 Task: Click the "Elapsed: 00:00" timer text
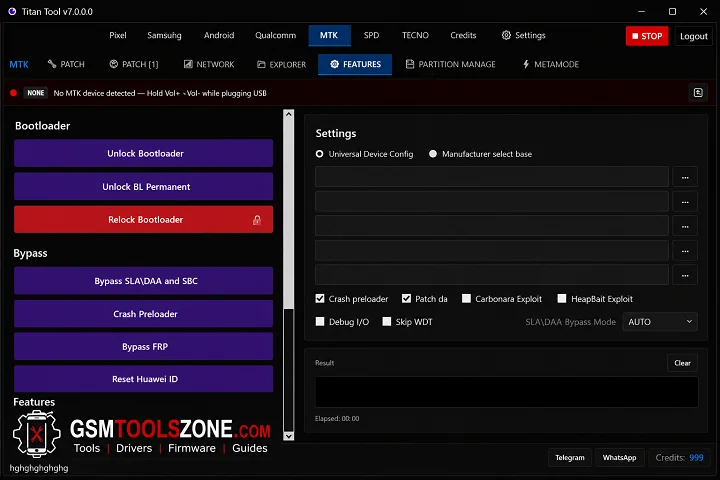(x=337, y=418)
